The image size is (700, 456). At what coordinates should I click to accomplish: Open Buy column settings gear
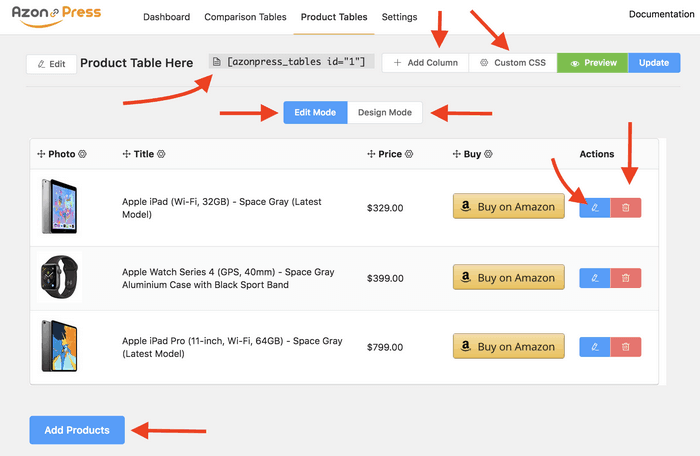click(488, 154)
